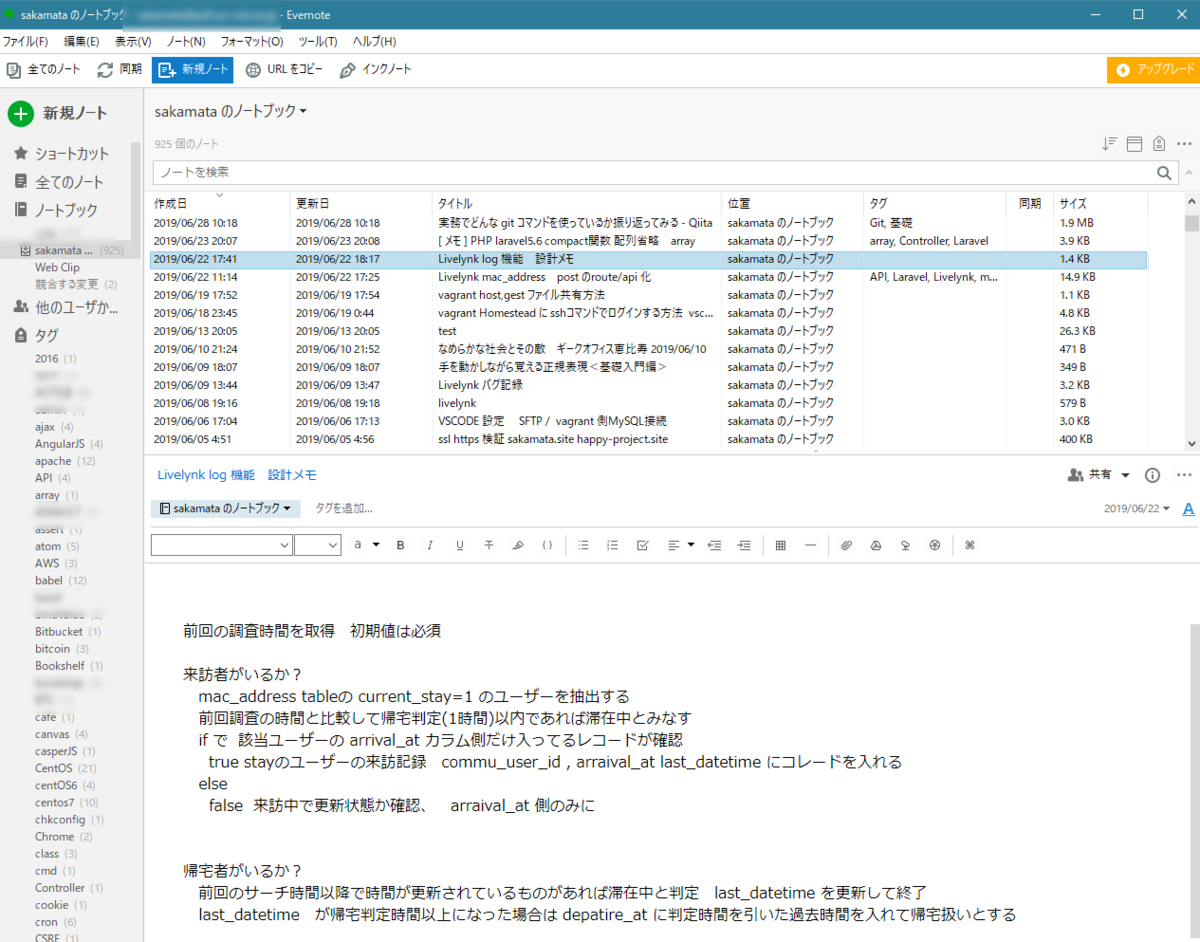This screenshot has width=1200, height=942.
Task: Create a note via blue 新規ノート toolbar button
Action: coord(192,70)
